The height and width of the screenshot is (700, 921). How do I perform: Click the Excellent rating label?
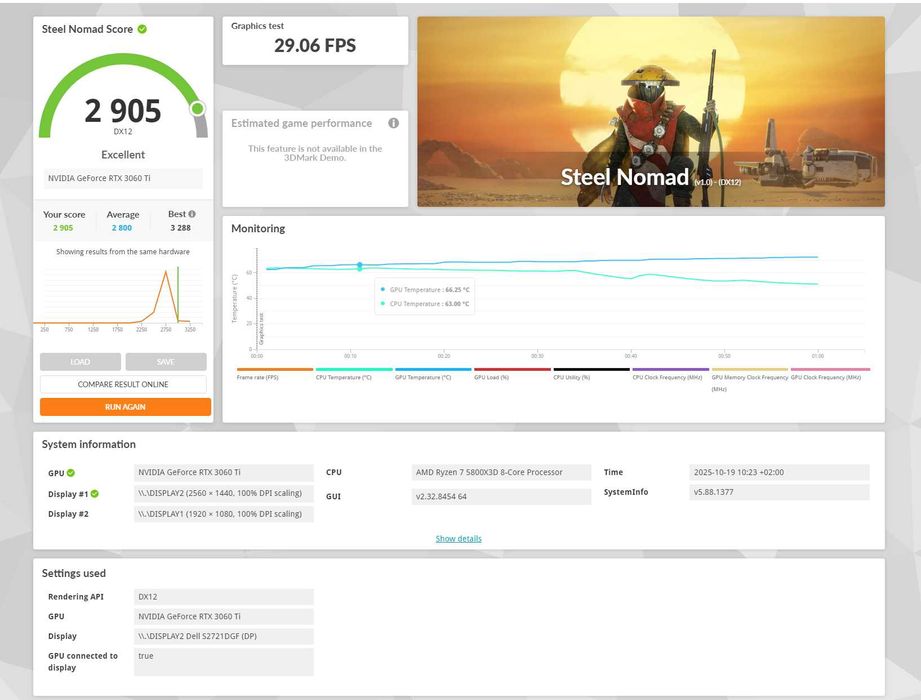(x=123, y=154)
